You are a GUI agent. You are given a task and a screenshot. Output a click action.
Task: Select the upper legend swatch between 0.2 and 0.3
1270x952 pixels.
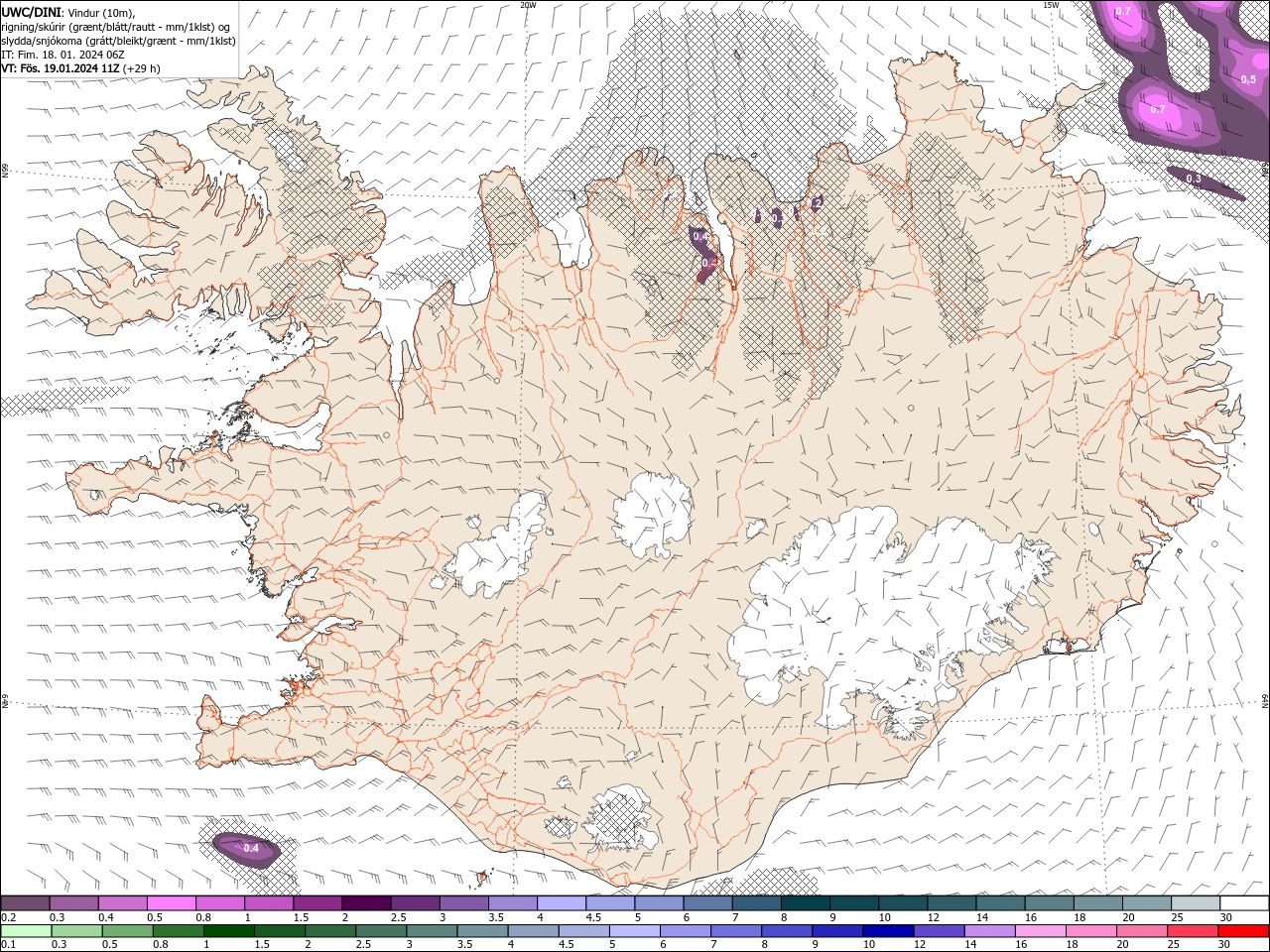pos(25,903)
